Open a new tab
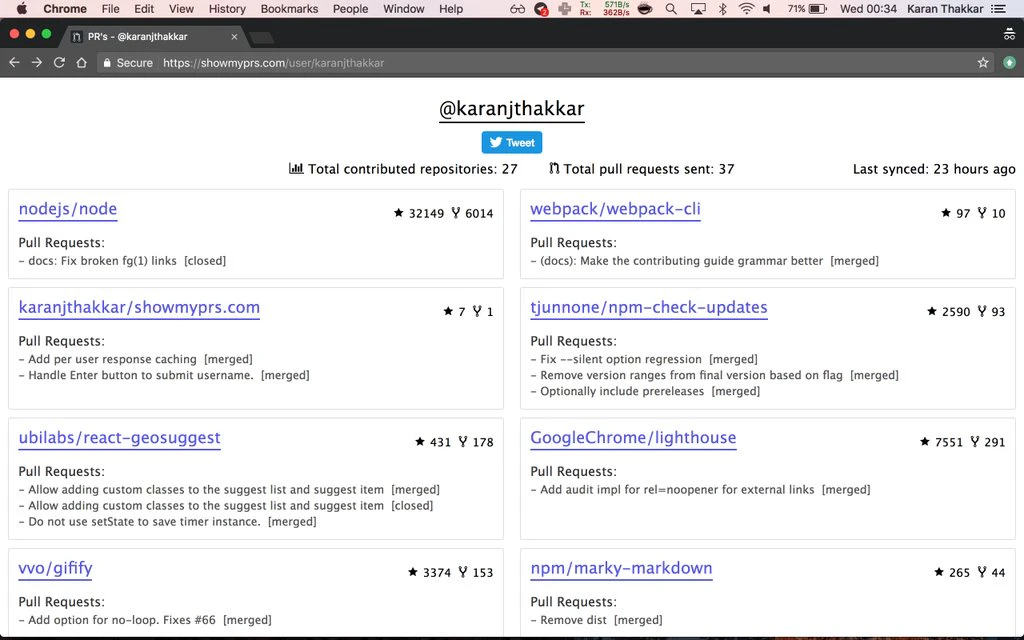Viewport: 1024px width, 640px height. 262,38
